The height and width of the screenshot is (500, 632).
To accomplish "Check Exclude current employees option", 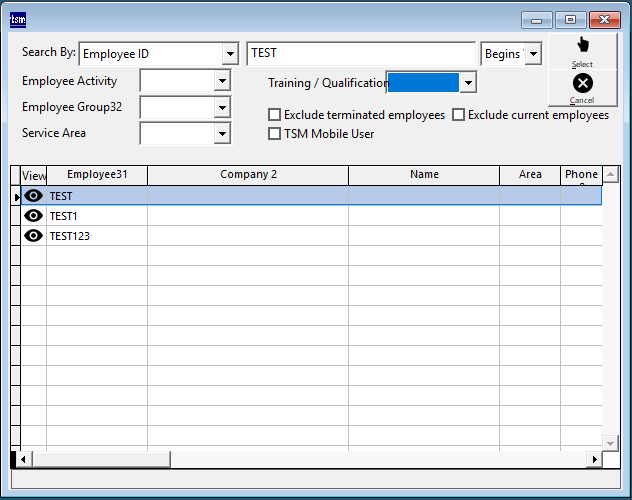I will tap(459, 115).
